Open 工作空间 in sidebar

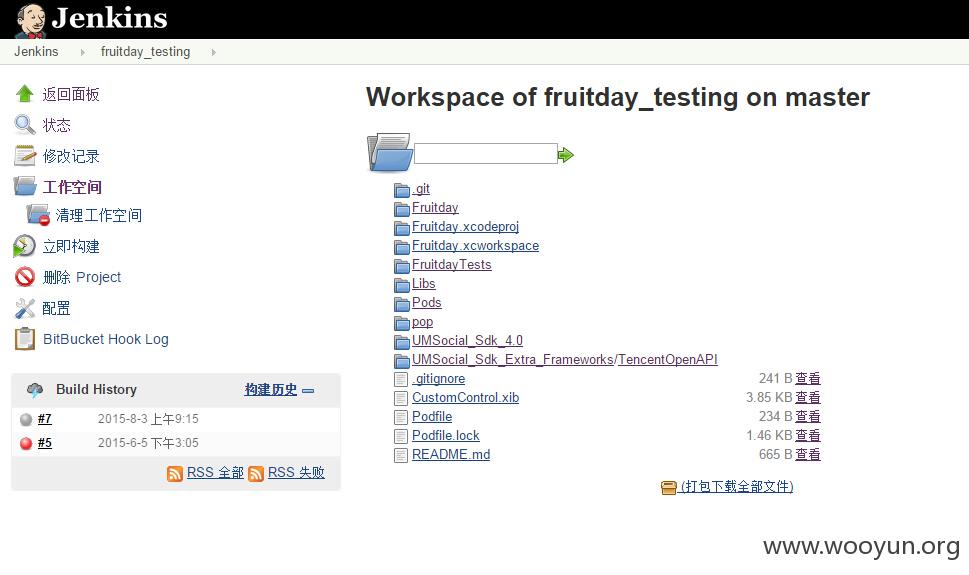pos(72,187)
